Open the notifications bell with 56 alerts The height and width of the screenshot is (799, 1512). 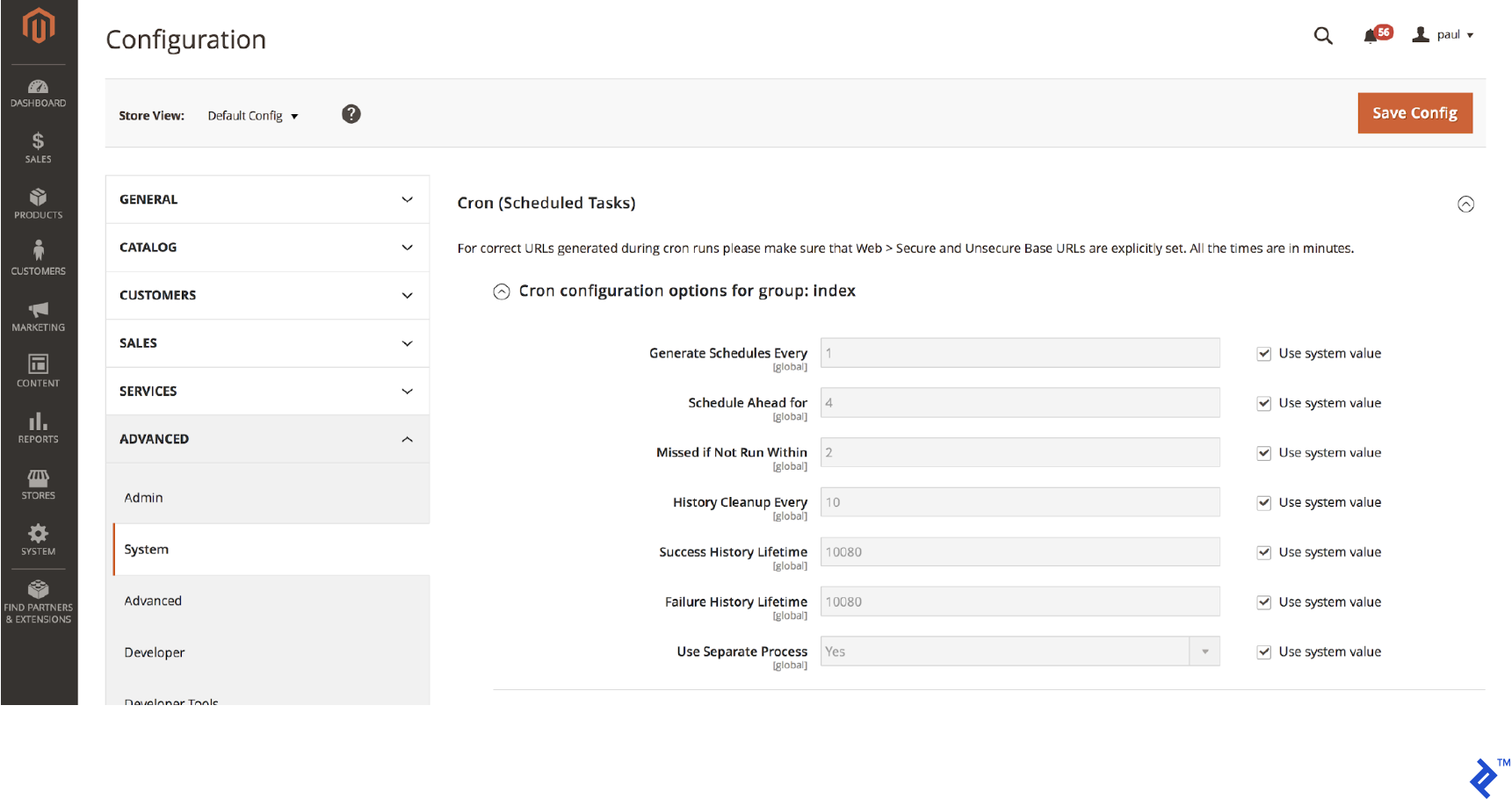(1371, 35)
